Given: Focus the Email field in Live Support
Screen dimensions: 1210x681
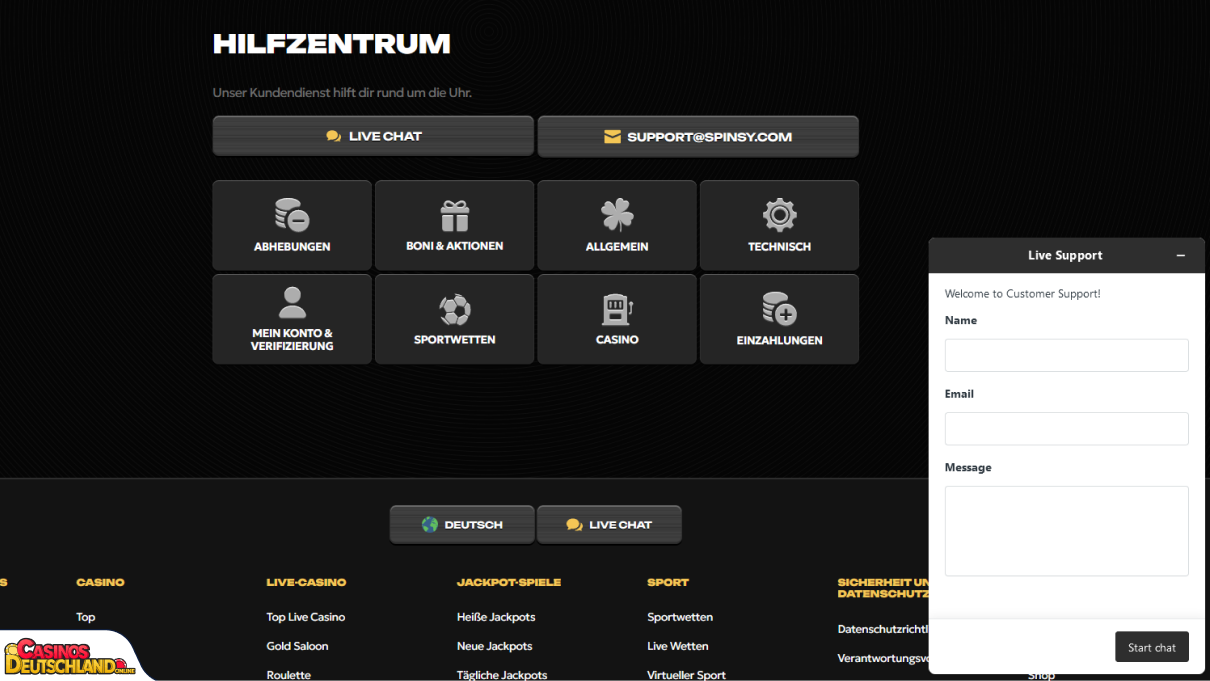Looking at the screenshot, I should pyautogui.click(x=1067, y=429).
